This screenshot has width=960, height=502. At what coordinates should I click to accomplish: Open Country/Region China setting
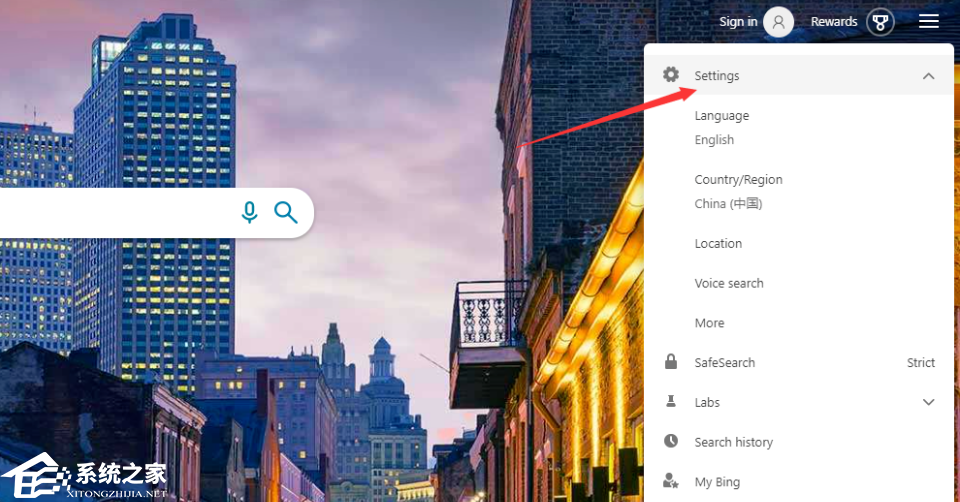pyautogui.click(x=738, y=192)
